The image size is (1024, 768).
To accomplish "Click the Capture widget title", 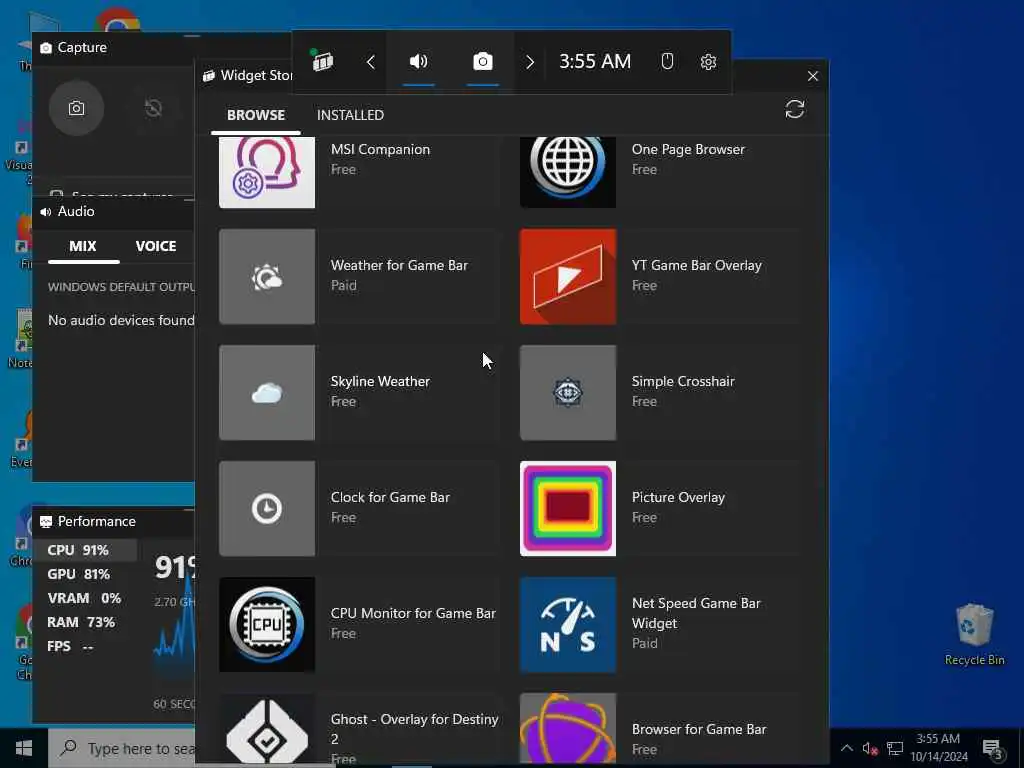I will tap(82, 47).
